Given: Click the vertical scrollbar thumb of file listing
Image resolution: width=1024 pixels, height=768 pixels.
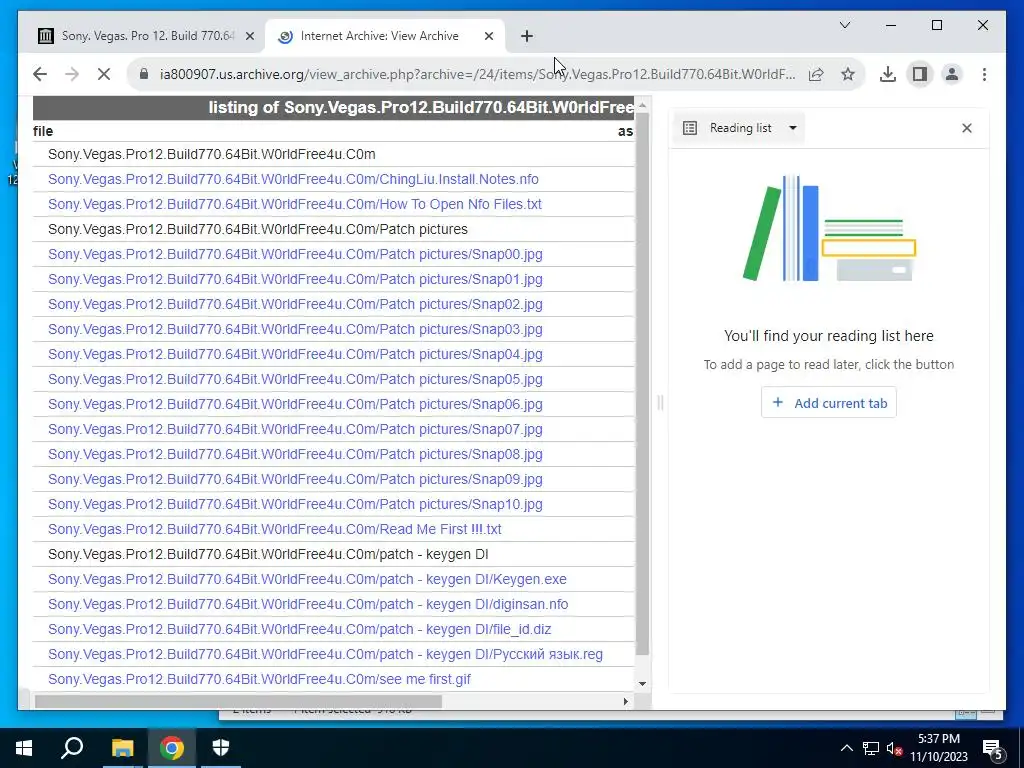Looking at the screenshot, I should coord(642,383).
